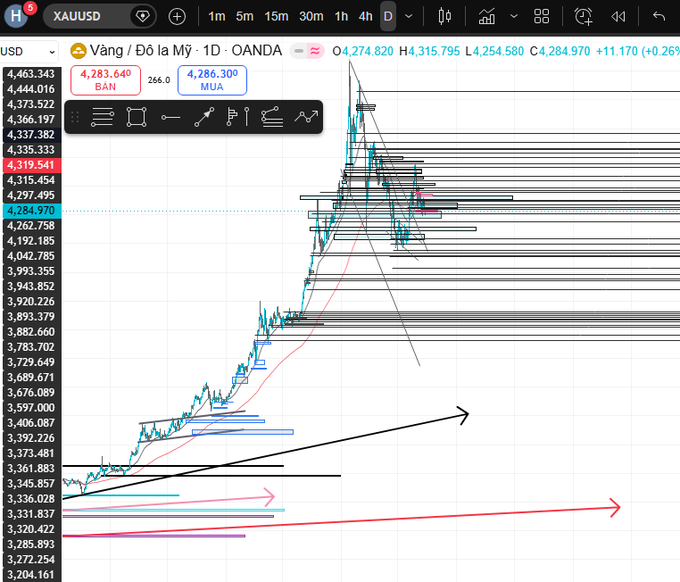
Task: Toggle the grey minus status pill
Action: [298, 51]
